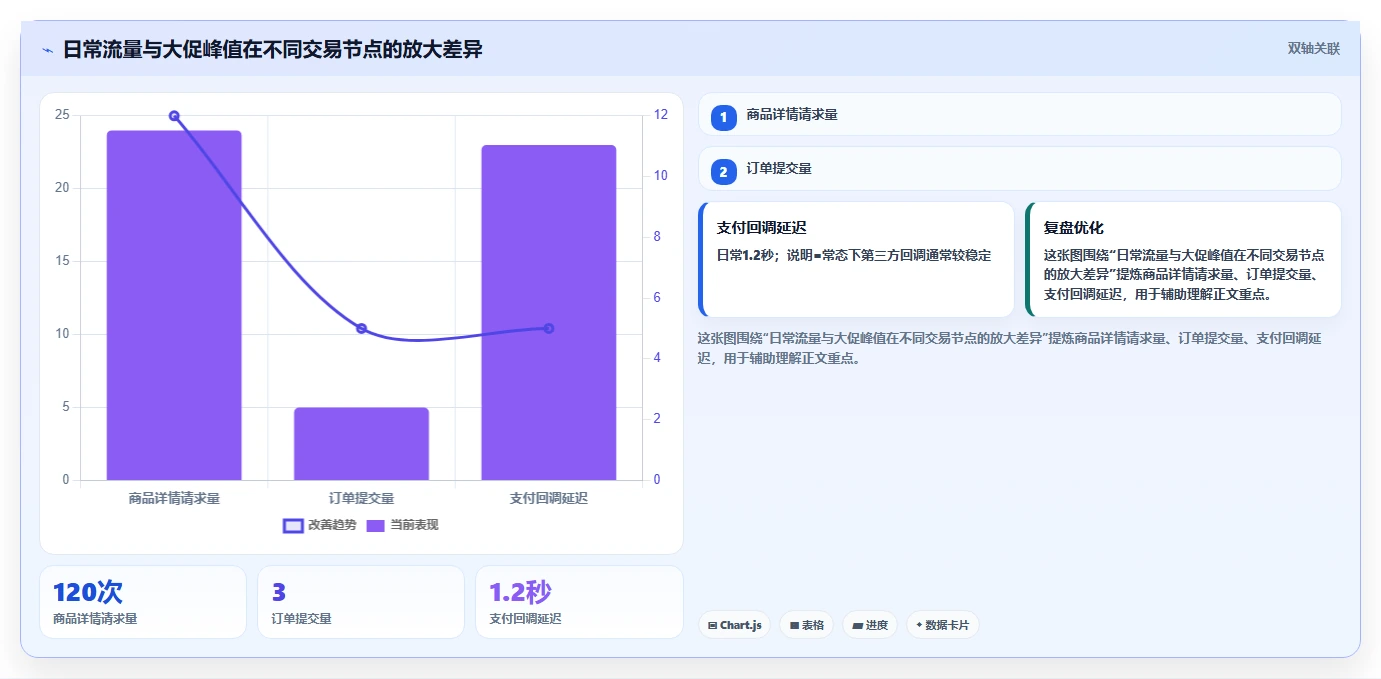
Task: Click the icon in 进度 tag
Action: coord(857,625)
